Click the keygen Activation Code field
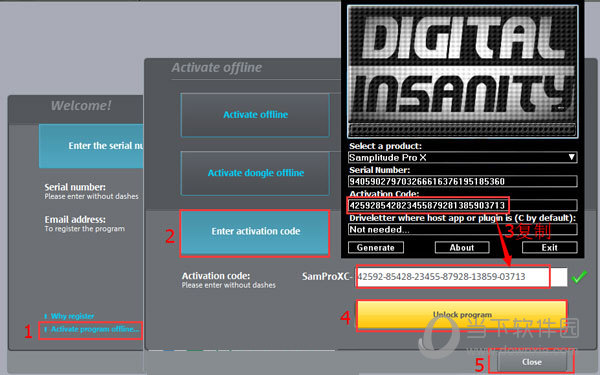This screenshot has height=375, width=600. click(x=463, y=205)
